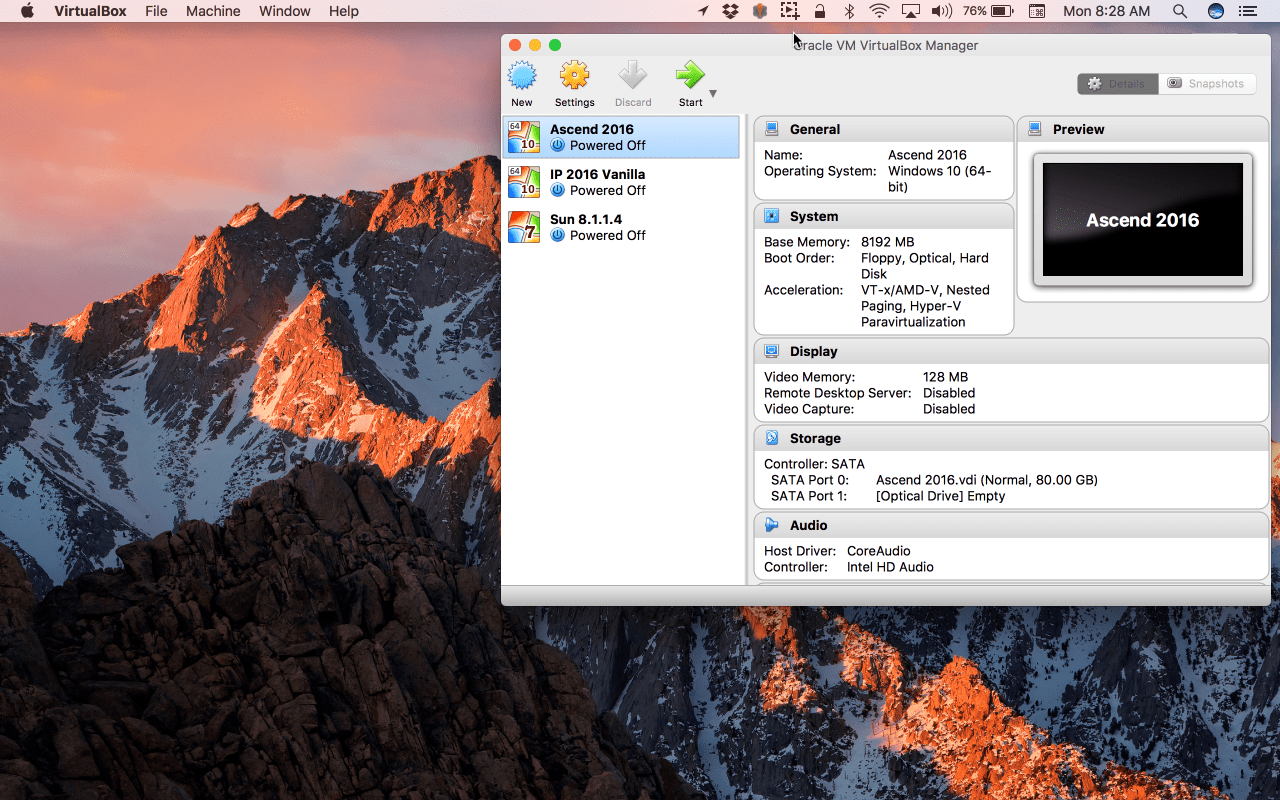Click the General section monitor icon
Screen dimensions: 1280x800
771,129
